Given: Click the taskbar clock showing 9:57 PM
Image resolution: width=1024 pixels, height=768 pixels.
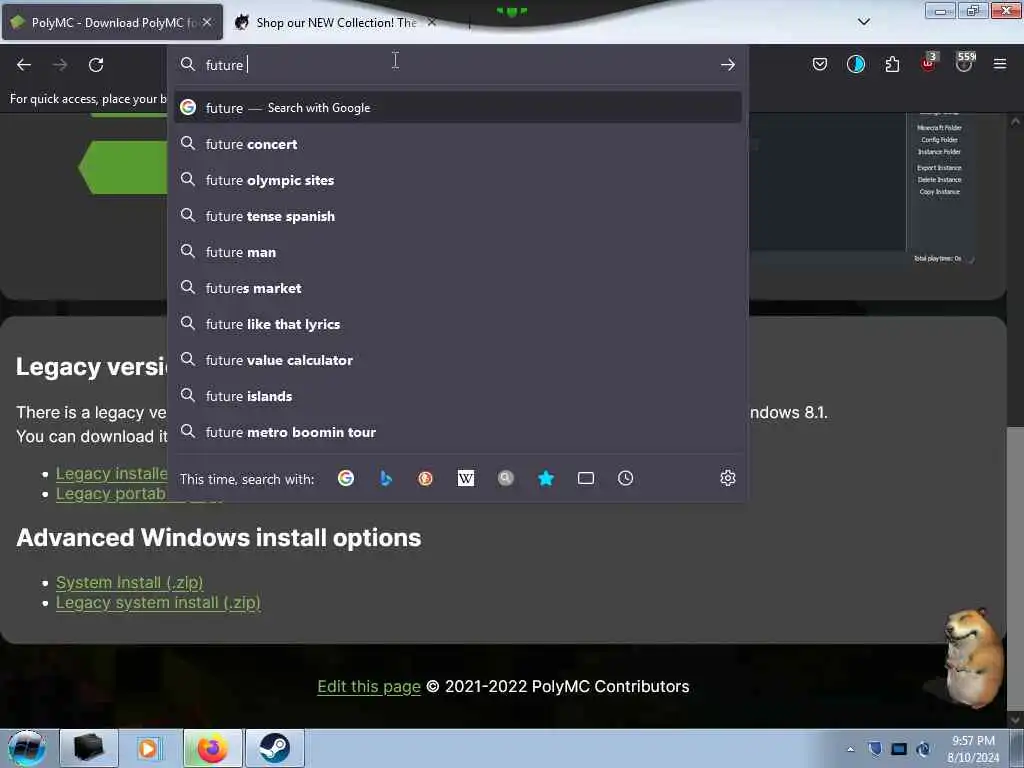Looking at the screenshot, I should pos(973,749).
